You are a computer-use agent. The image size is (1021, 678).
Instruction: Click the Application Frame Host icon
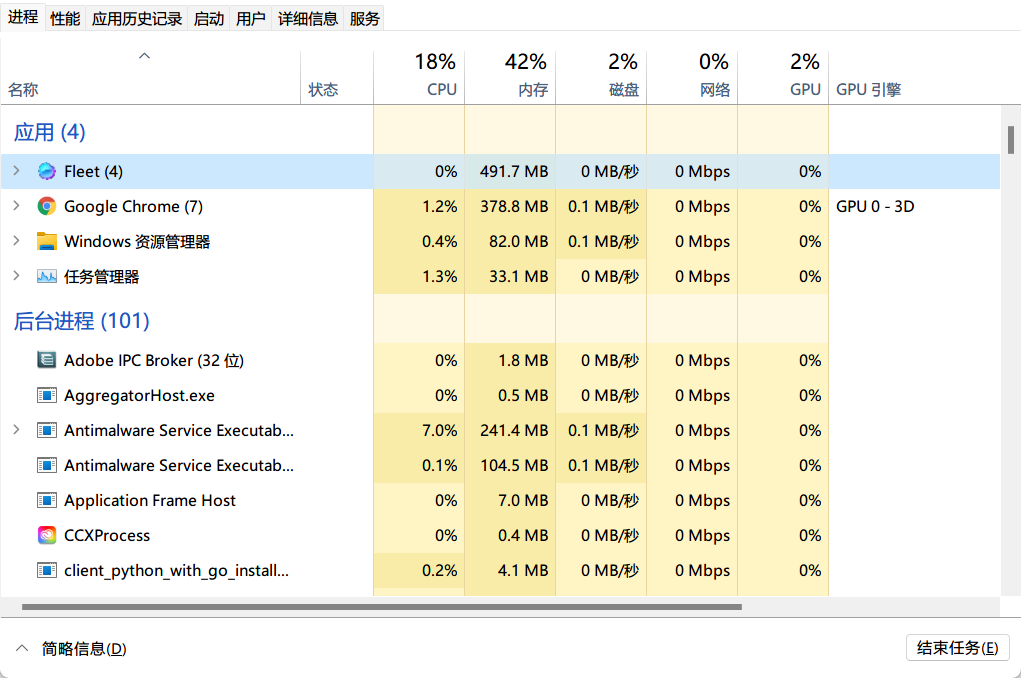pyautogui.click(x=47, y=500)
